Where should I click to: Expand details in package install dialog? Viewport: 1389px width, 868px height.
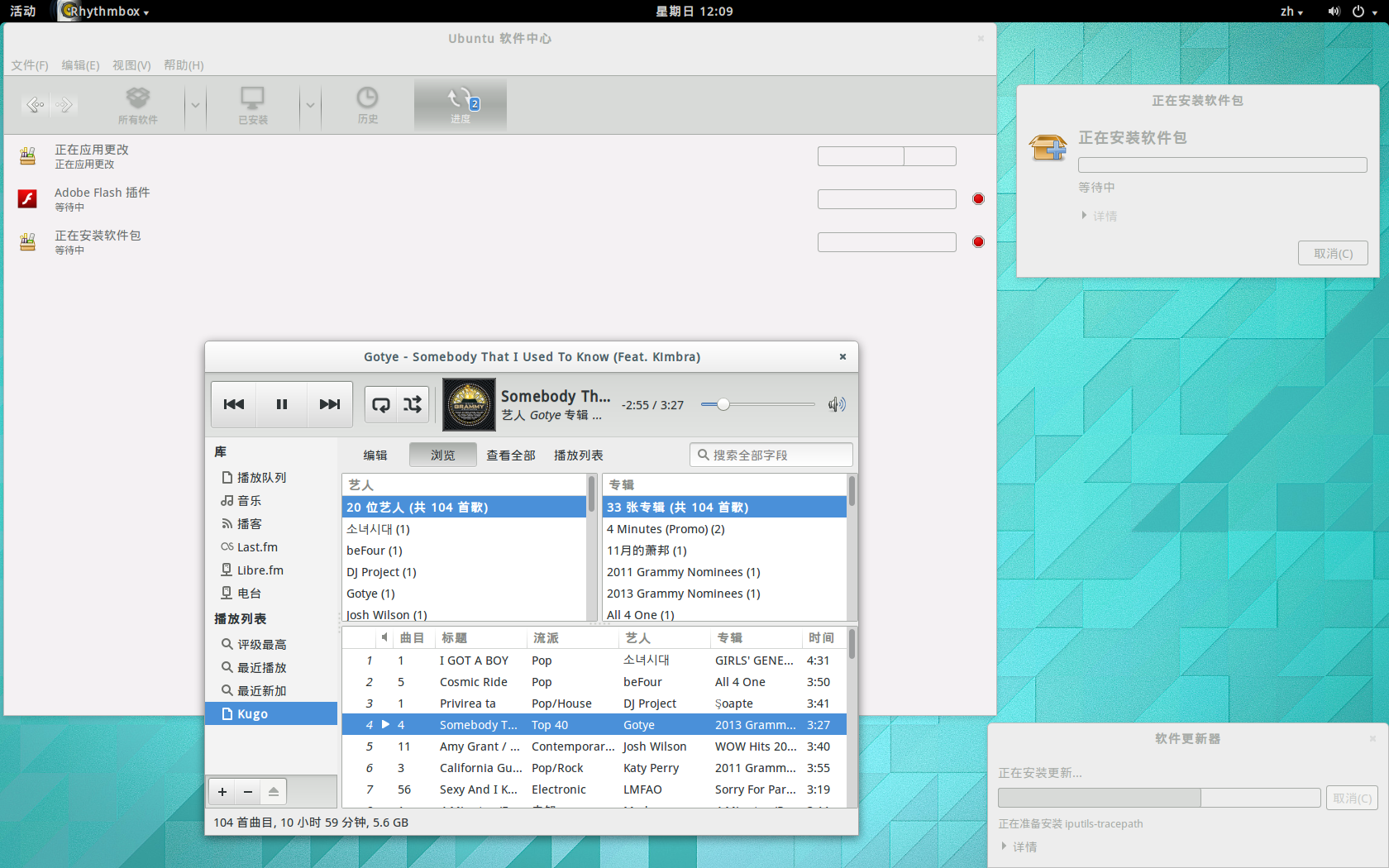(x=1100, y=216)
